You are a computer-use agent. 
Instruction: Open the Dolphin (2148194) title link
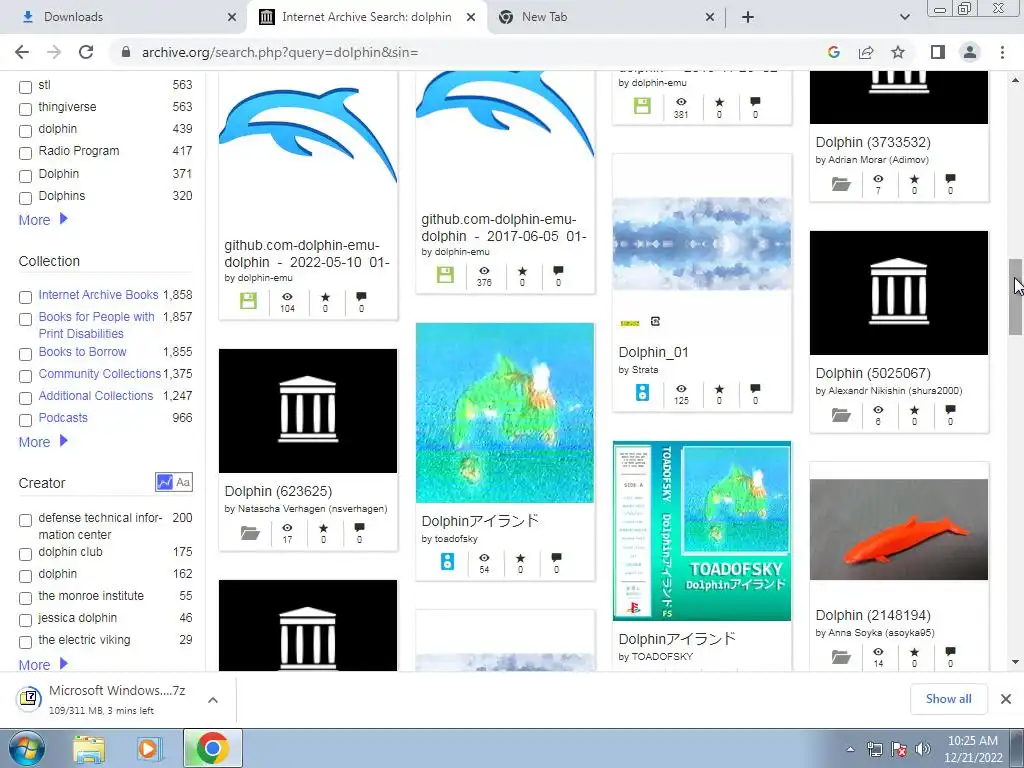tap(873, 615)
